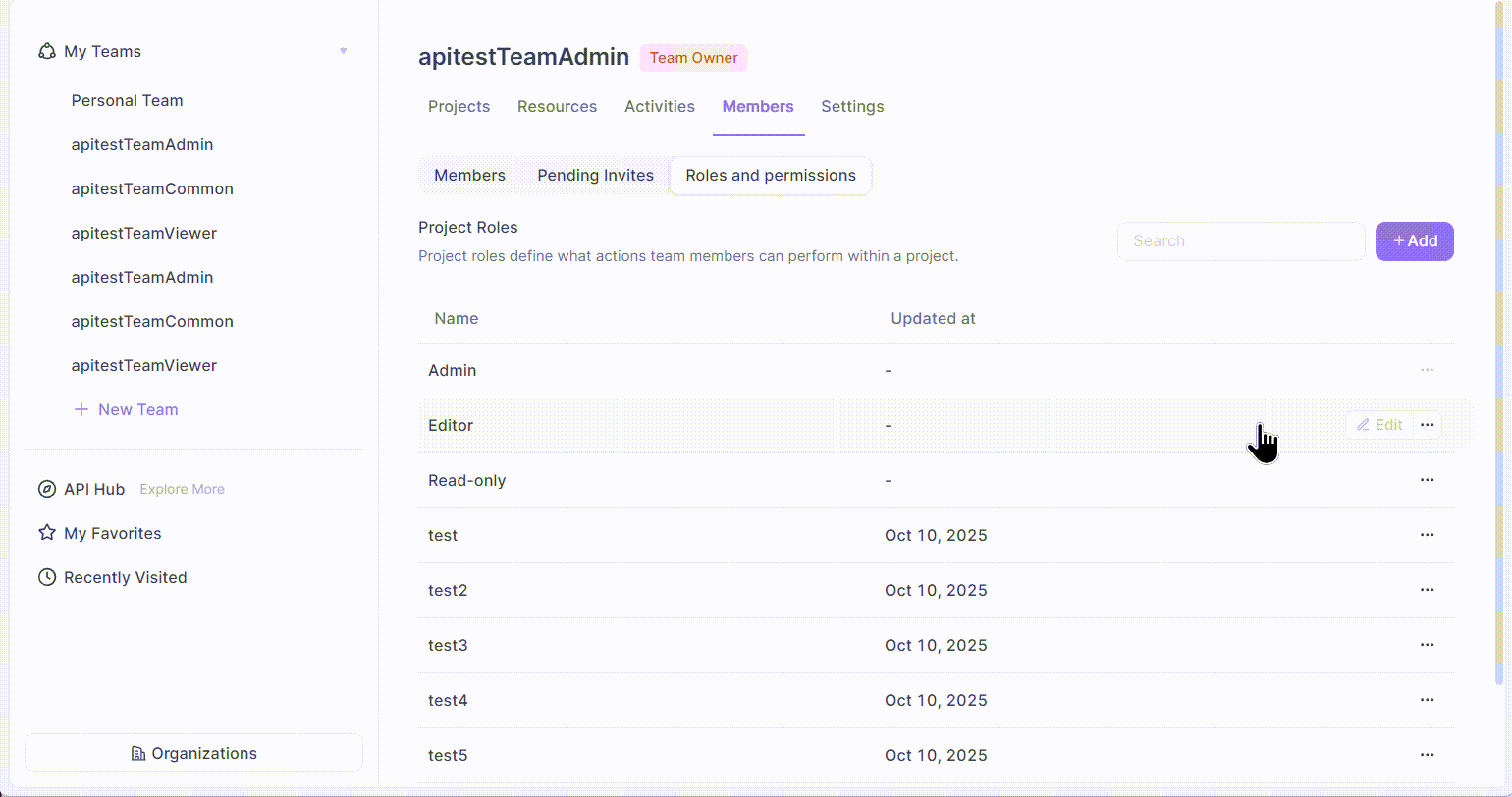Select the Members sub-tab
The image size is (1512, 797).
pos(469,176)
